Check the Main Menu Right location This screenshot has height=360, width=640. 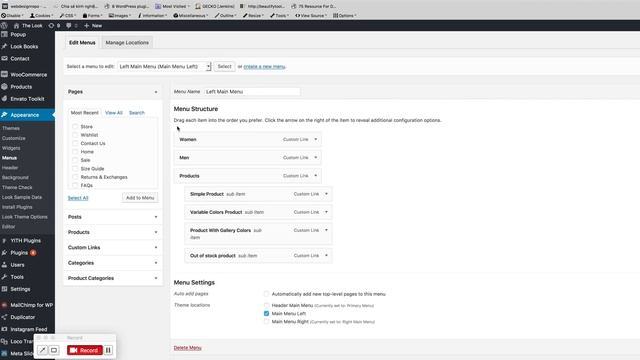tap(267, 322)
